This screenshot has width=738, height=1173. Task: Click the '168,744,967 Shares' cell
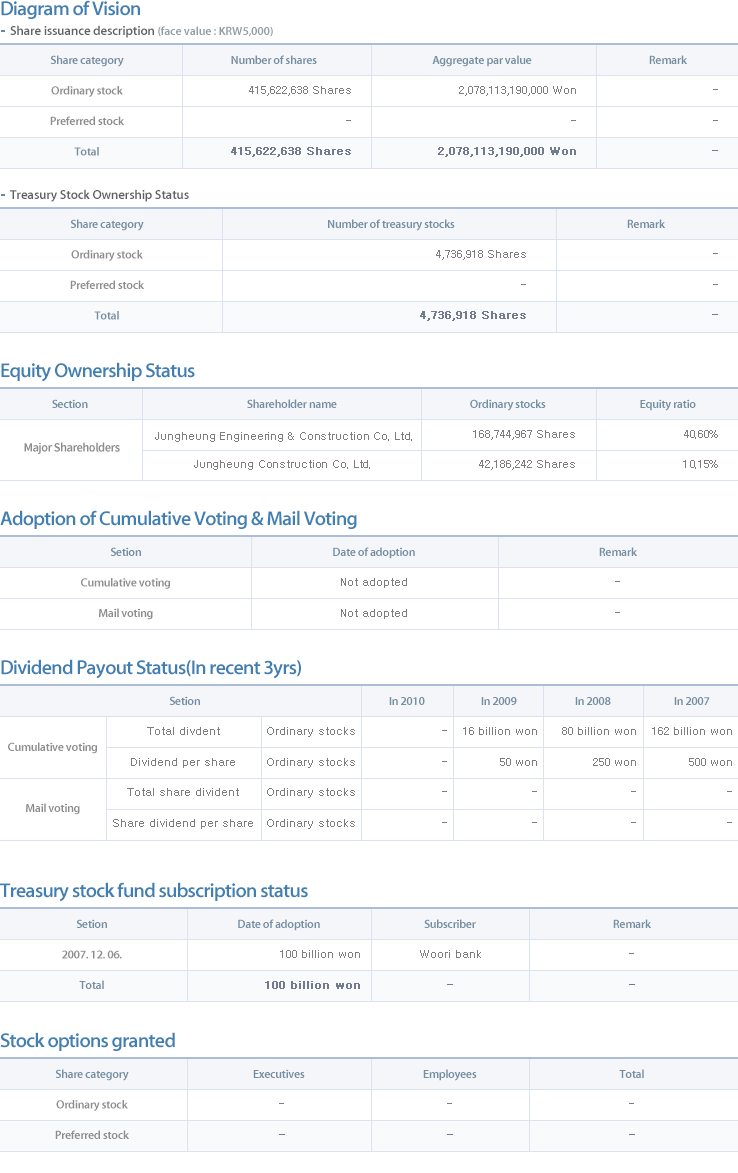click(x=523, y=434)
